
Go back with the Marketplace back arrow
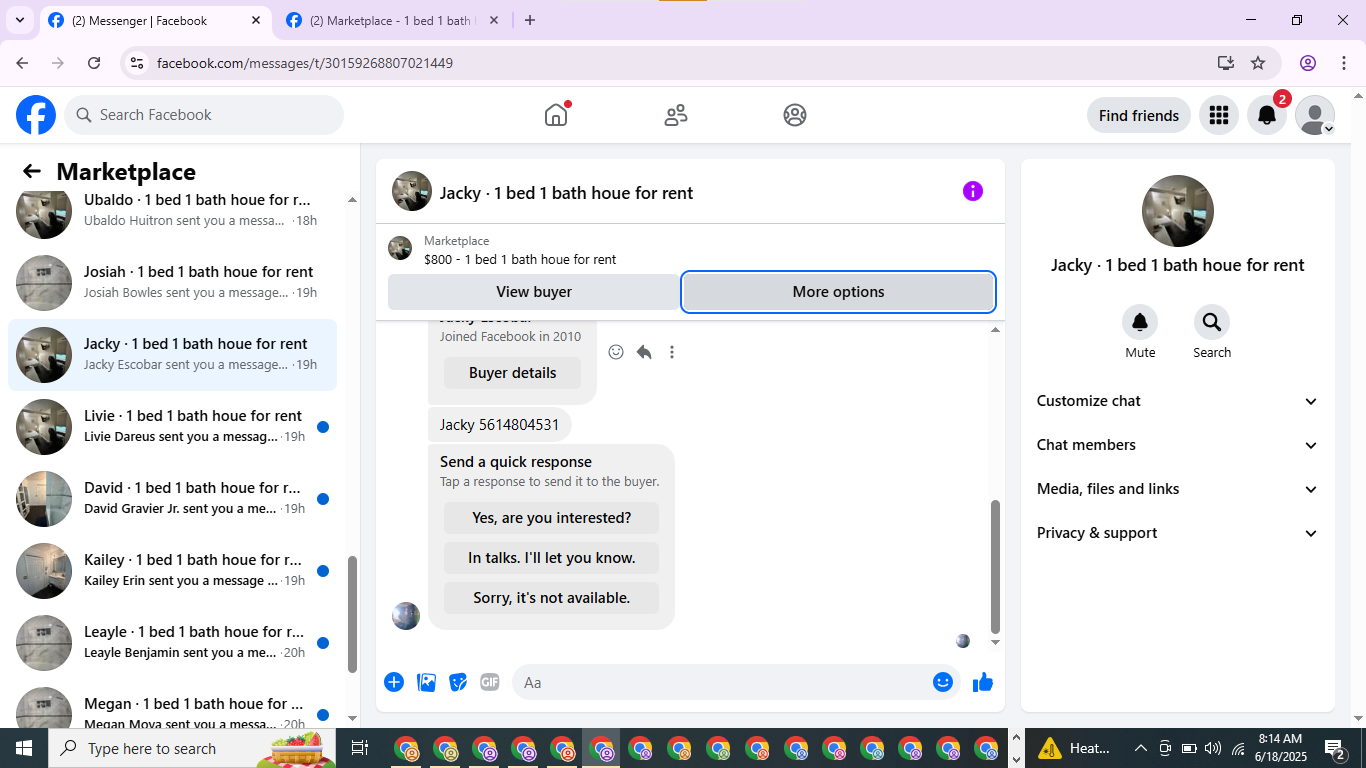pos(32,171)
